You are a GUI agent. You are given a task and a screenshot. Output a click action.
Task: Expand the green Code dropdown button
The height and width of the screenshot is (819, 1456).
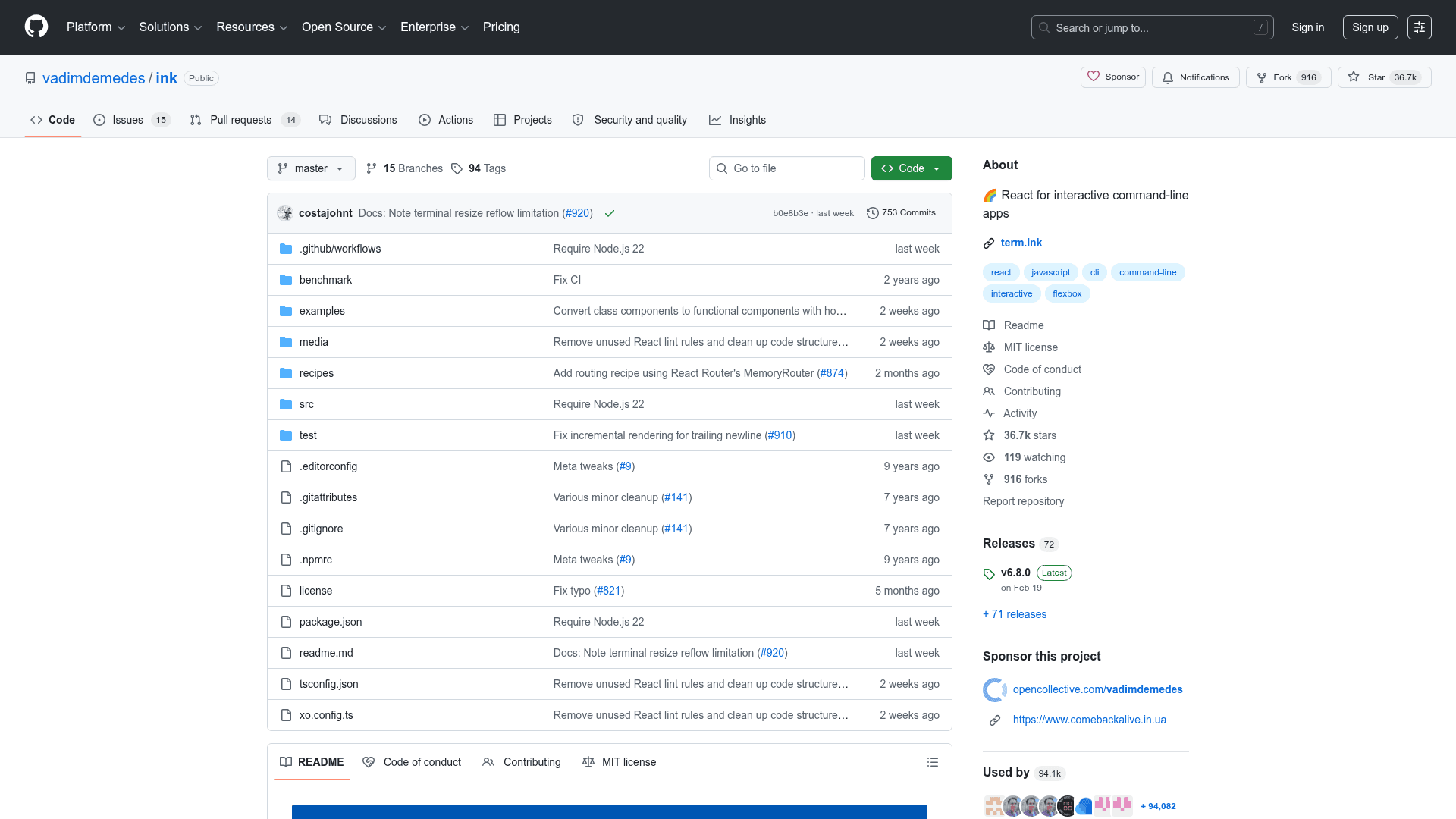911,168
